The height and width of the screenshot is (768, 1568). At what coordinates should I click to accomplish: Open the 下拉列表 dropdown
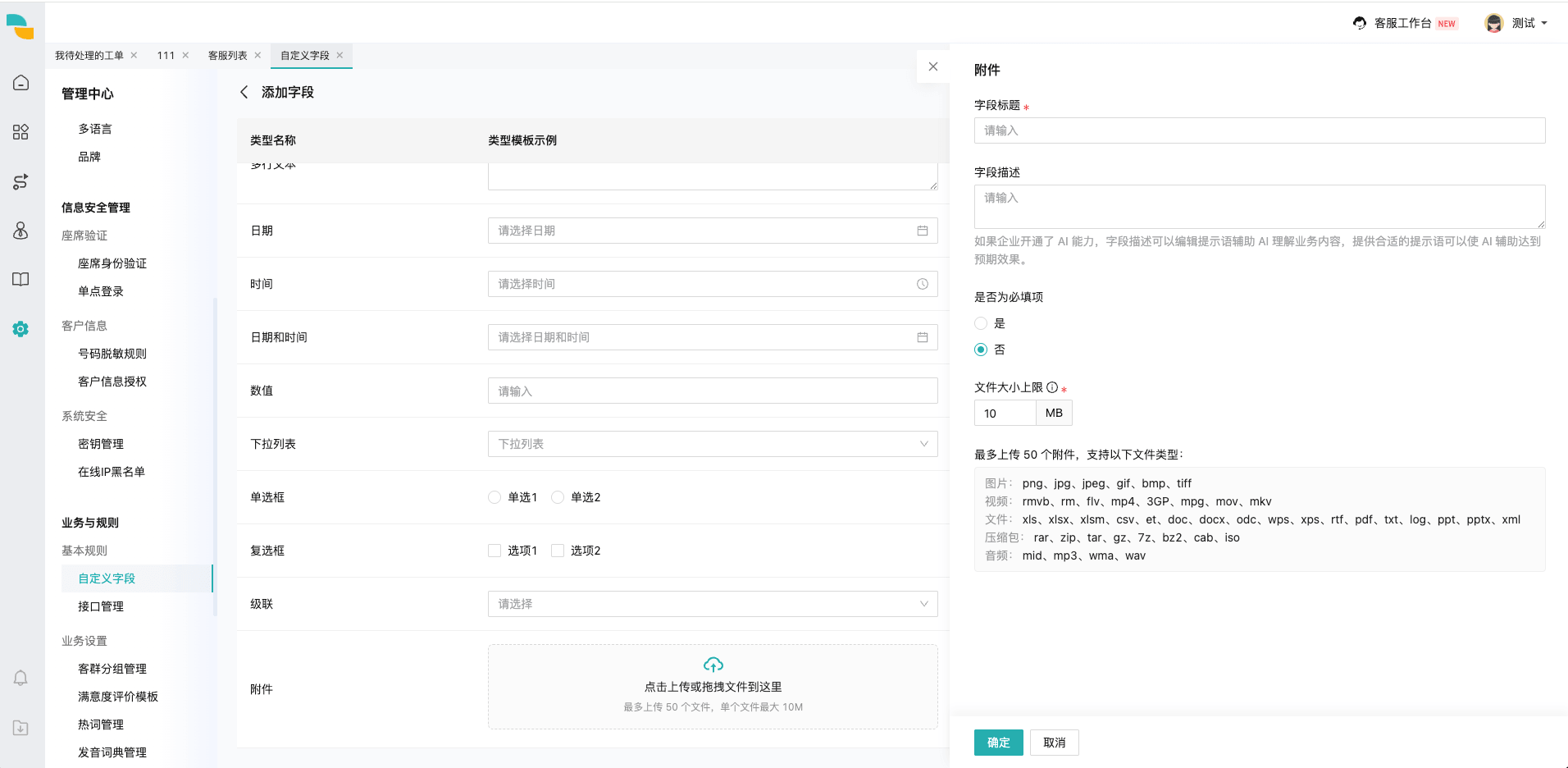point(713,444)
